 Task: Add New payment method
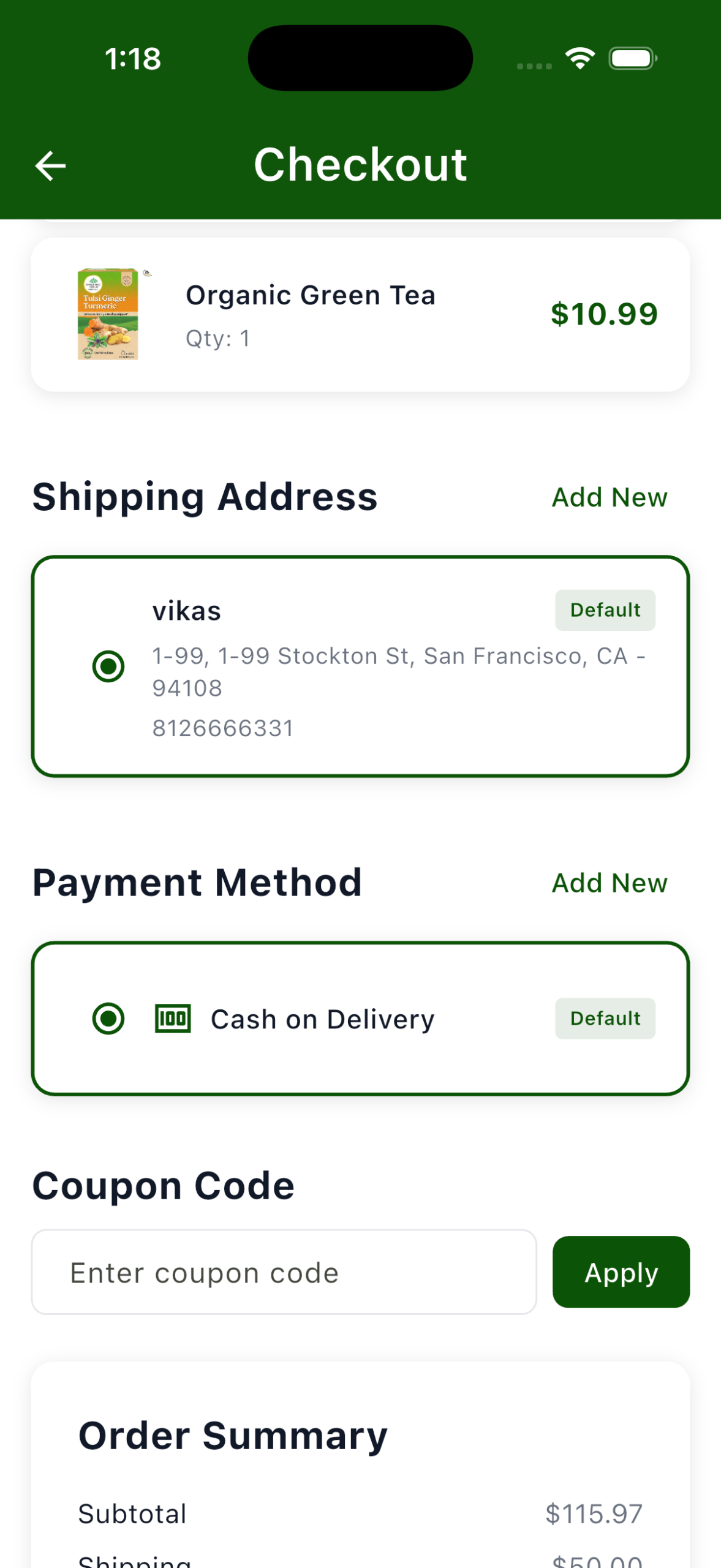[x=609, y=883]
